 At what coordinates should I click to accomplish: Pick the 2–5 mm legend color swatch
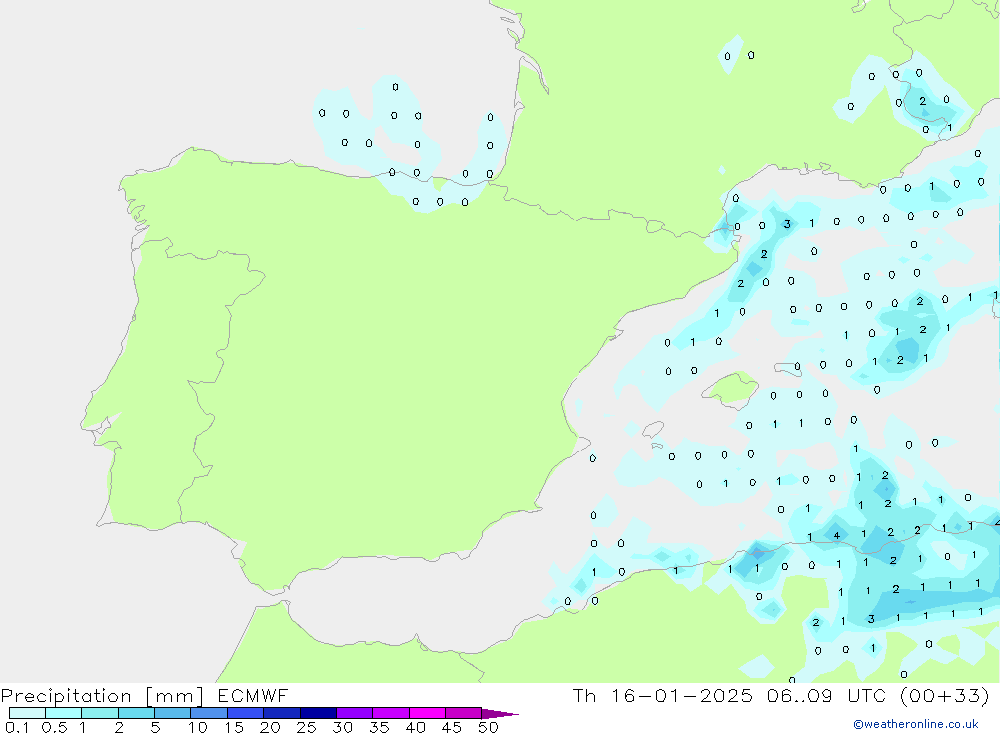tap(136, 713)
